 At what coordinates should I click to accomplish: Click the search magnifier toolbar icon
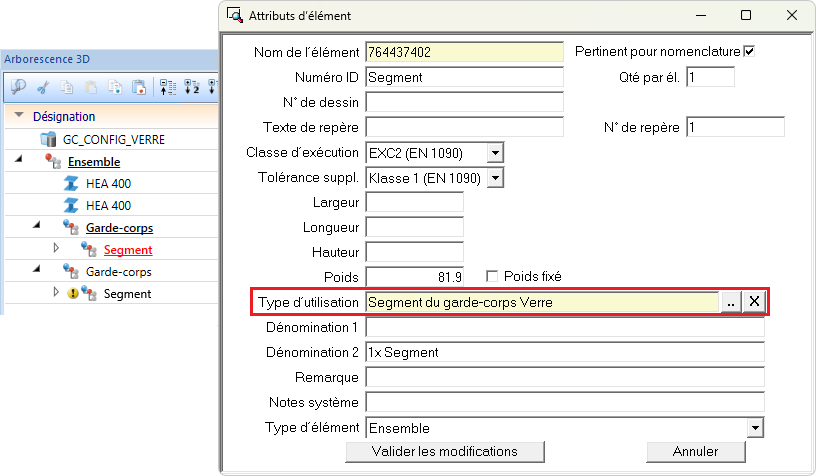pos(18,87)
